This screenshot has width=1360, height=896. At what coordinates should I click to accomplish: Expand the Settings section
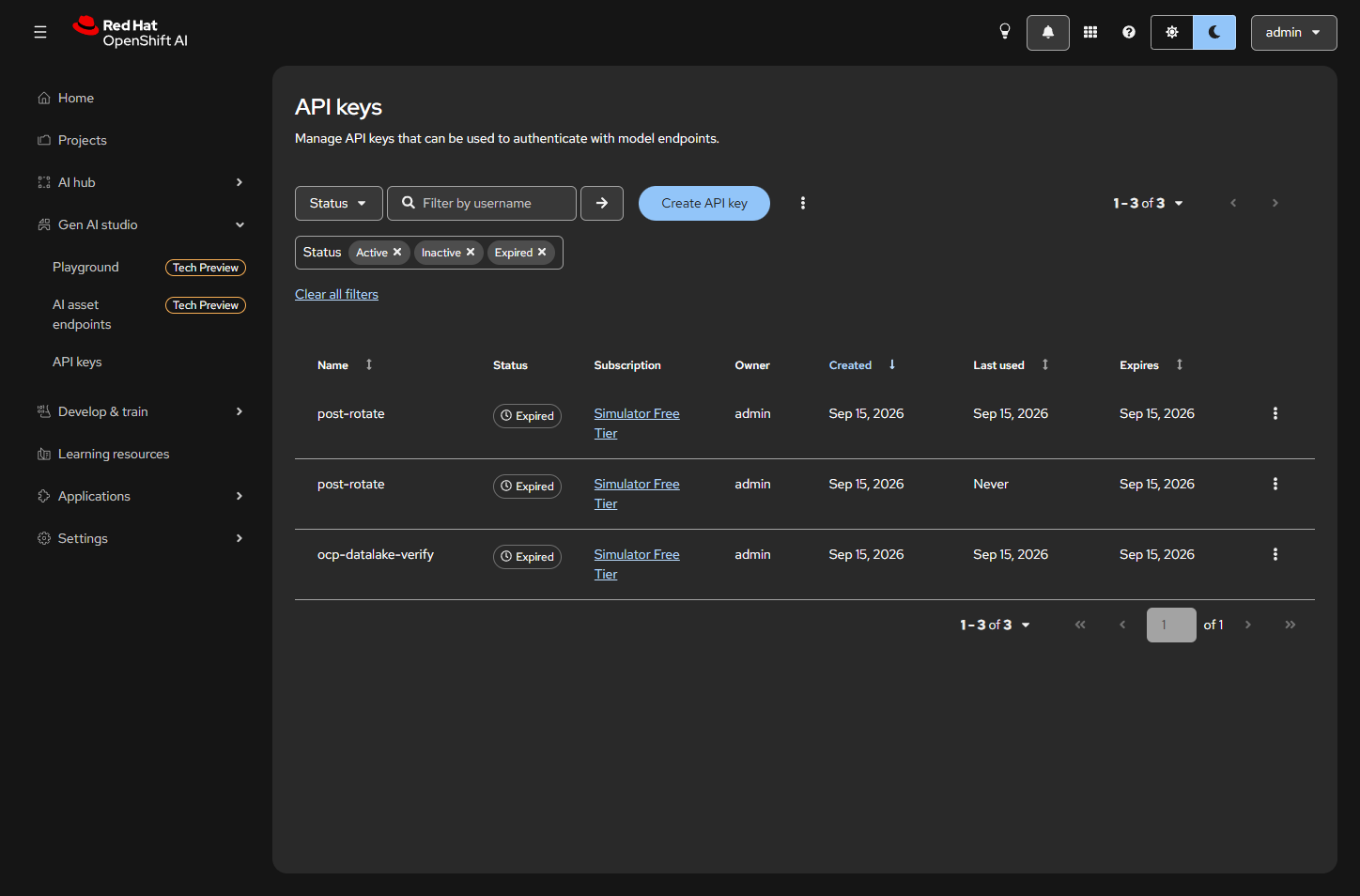coord(140,538)
